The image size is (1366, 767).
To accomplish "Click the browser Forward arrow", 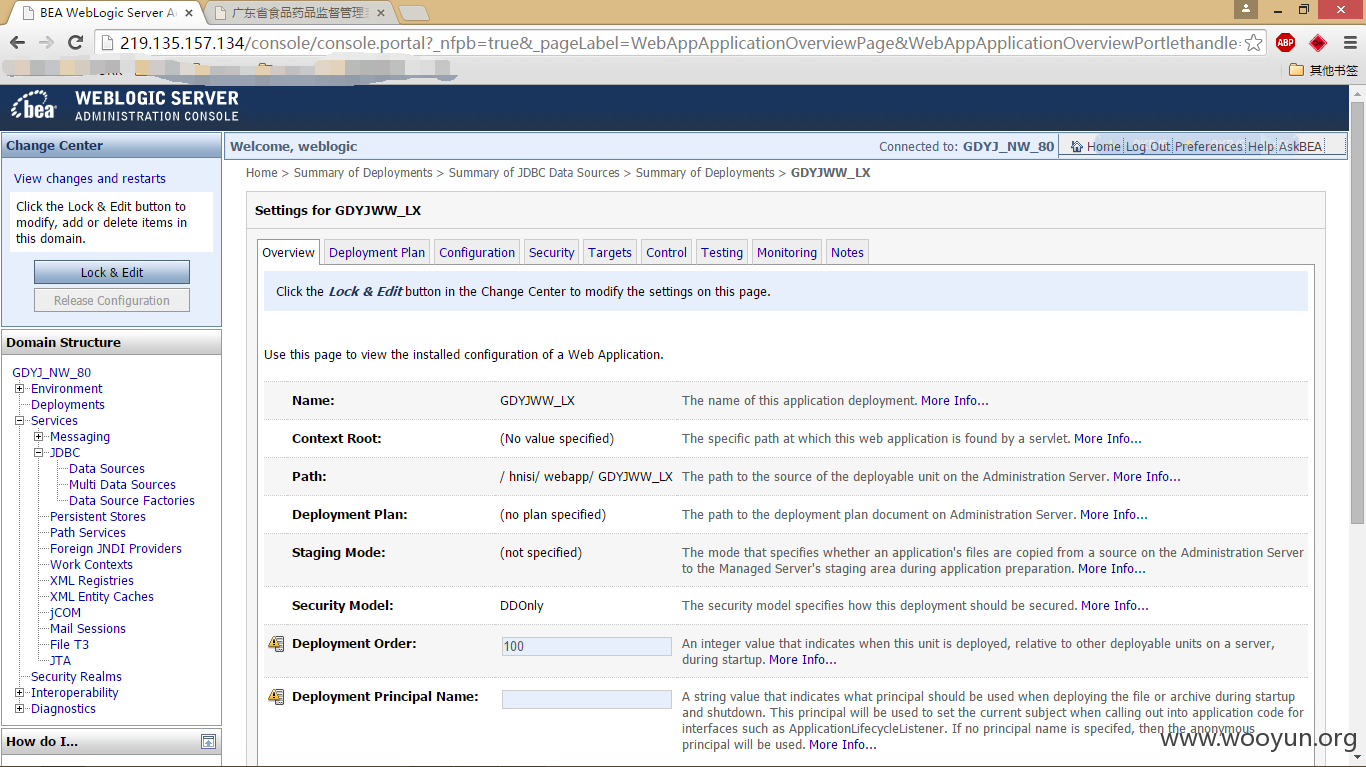I will [x=46, y=42].
